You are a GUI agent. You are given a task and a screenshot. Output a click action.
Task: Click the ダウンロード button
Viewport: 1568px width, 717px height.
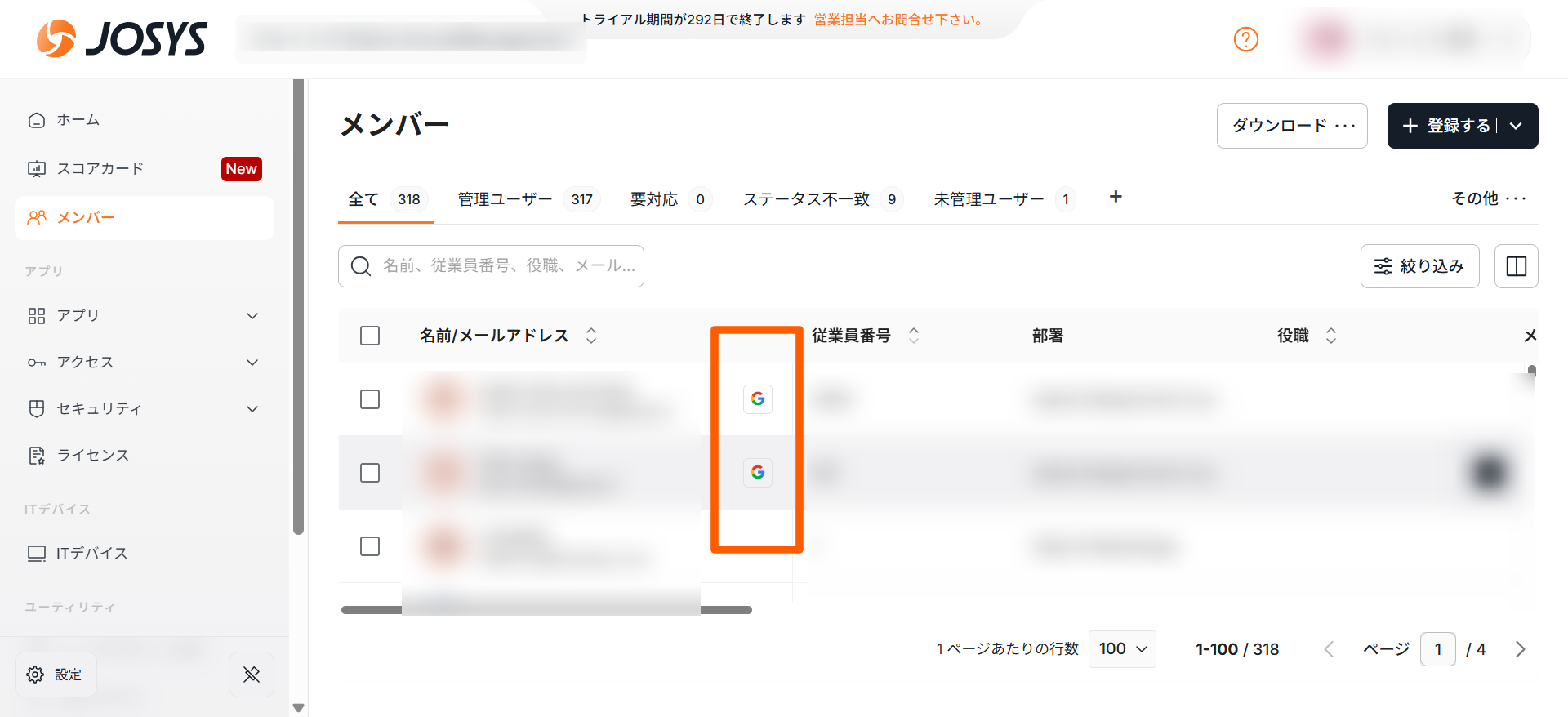coord(1291,126)
